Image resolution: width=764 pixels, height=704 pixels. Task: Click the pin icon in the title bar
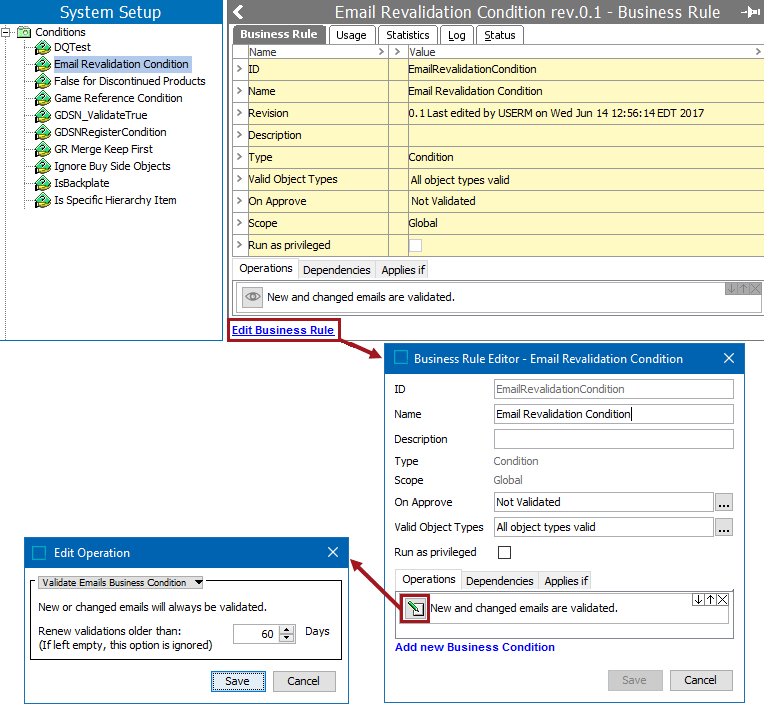click(748, 12)
